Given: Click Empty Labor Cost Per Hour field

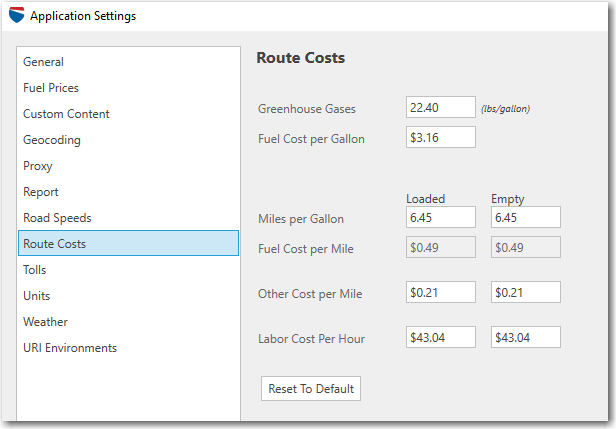Looking at the screenshot, I should pos(526,337).
